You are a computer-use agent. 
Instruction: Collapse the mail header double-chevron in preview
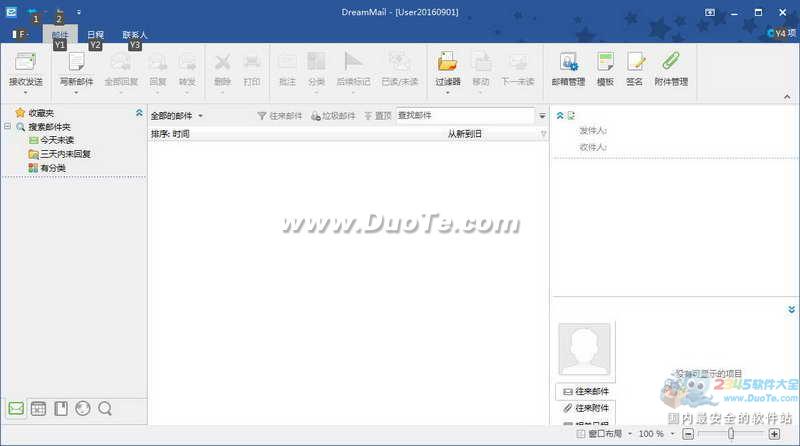point(560,116)
